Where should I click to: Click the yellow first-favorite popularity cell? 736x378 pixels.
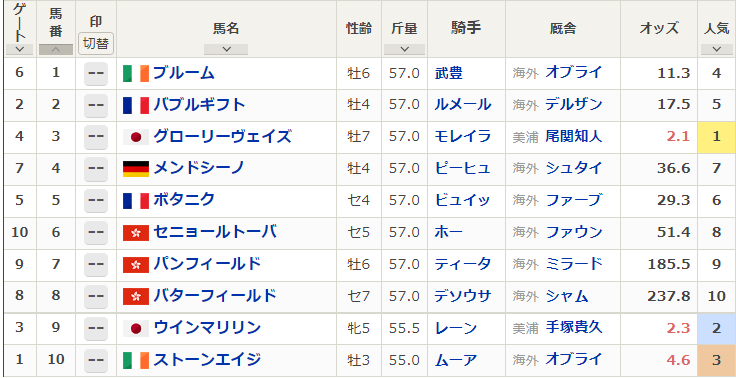[x=716, y=137]
